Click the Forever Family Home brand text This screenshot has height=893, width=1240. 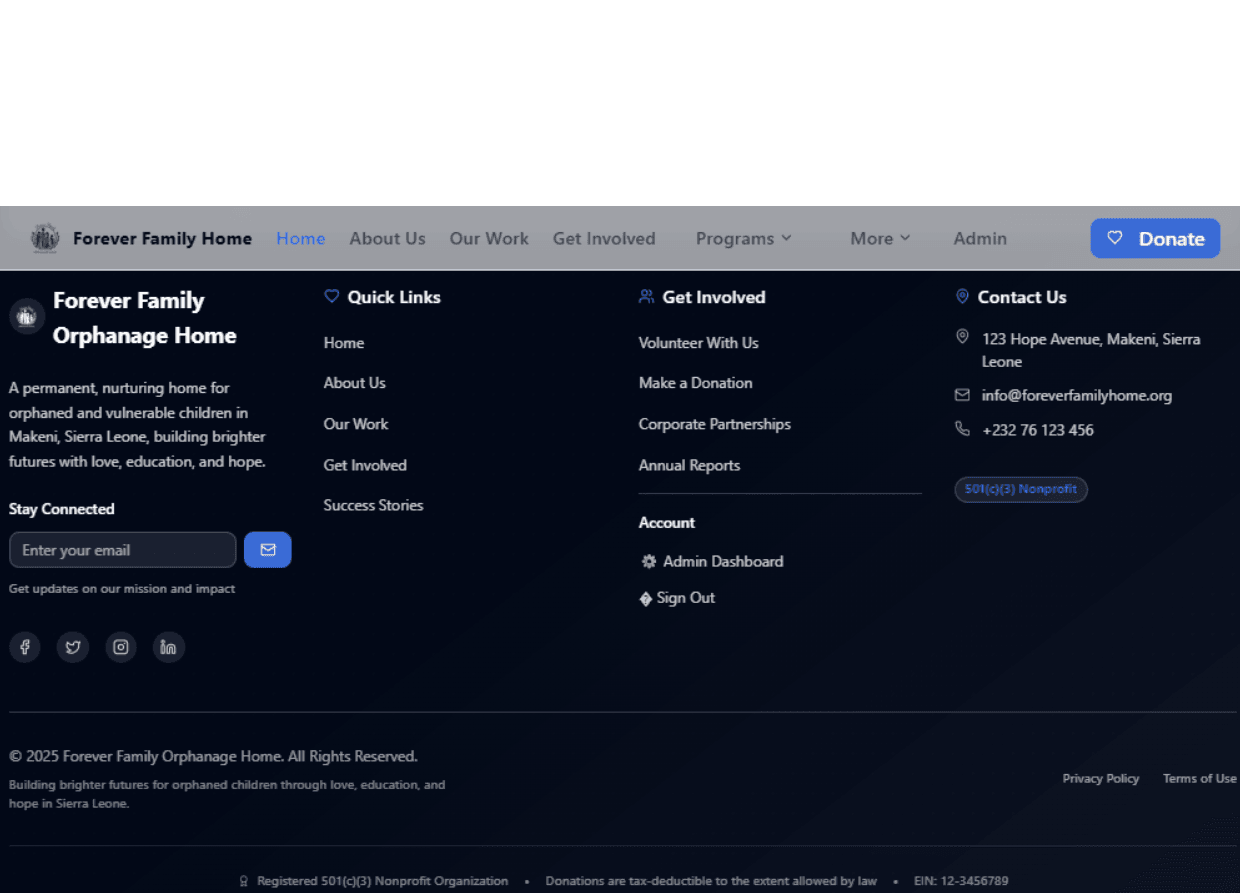[162, 238]
